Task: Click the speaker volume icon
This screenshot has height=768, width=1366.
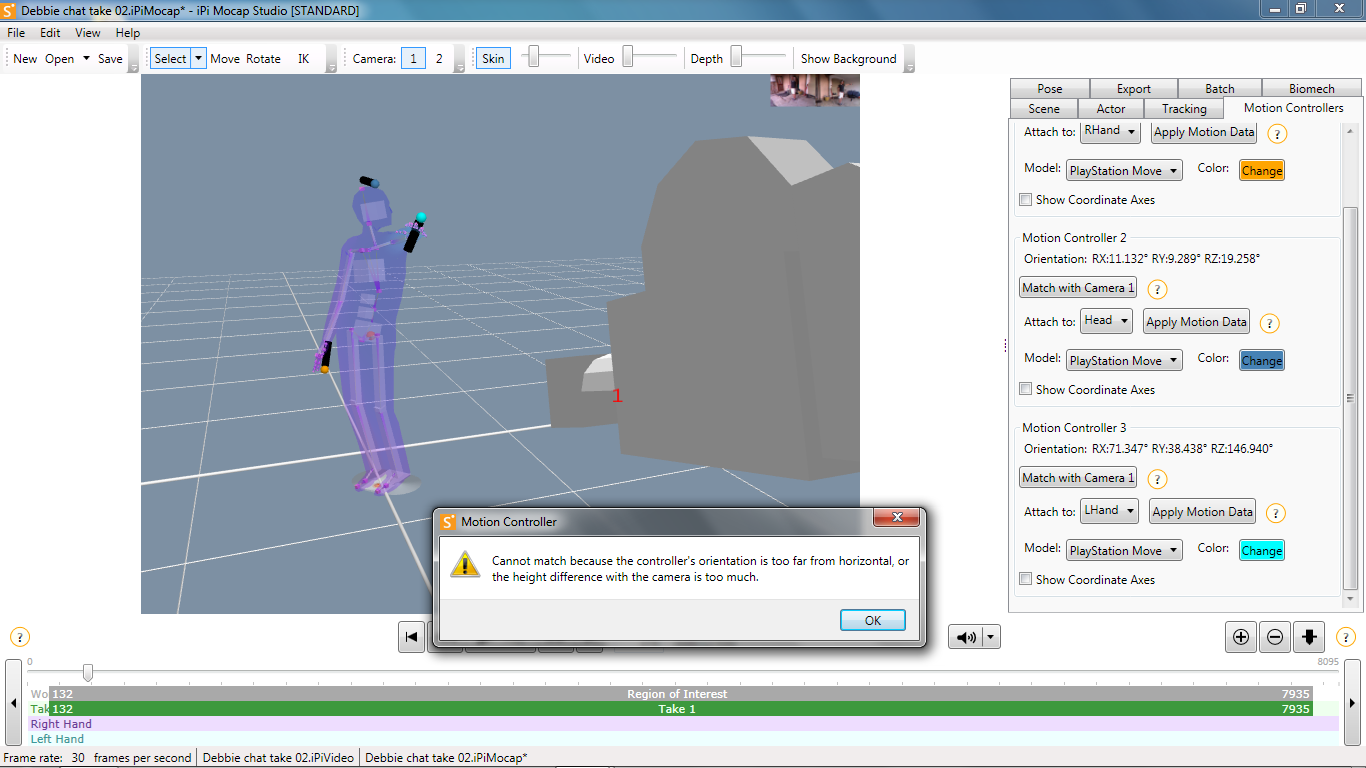Action: point(966,637)
